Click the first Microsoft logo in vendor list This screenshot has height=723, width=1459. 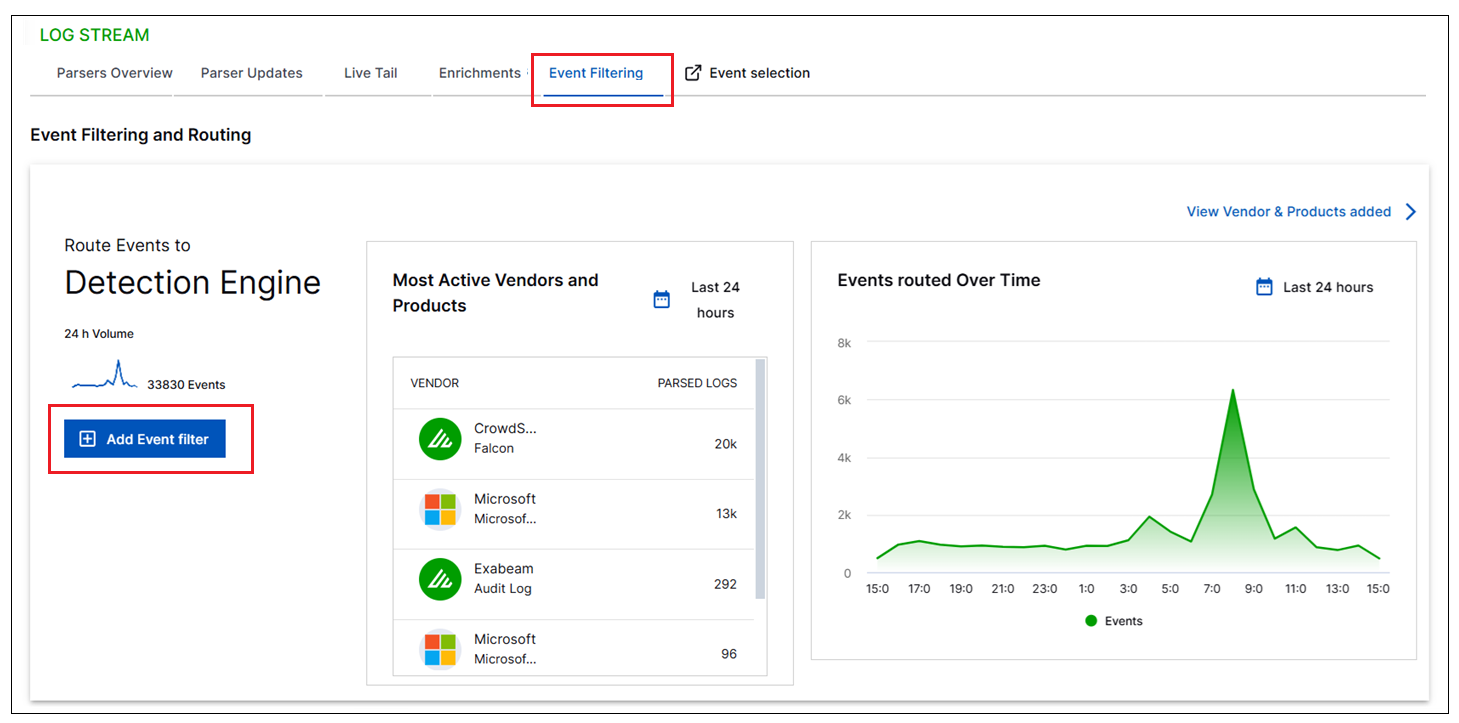pyautogui.click(x=440, y=509)
